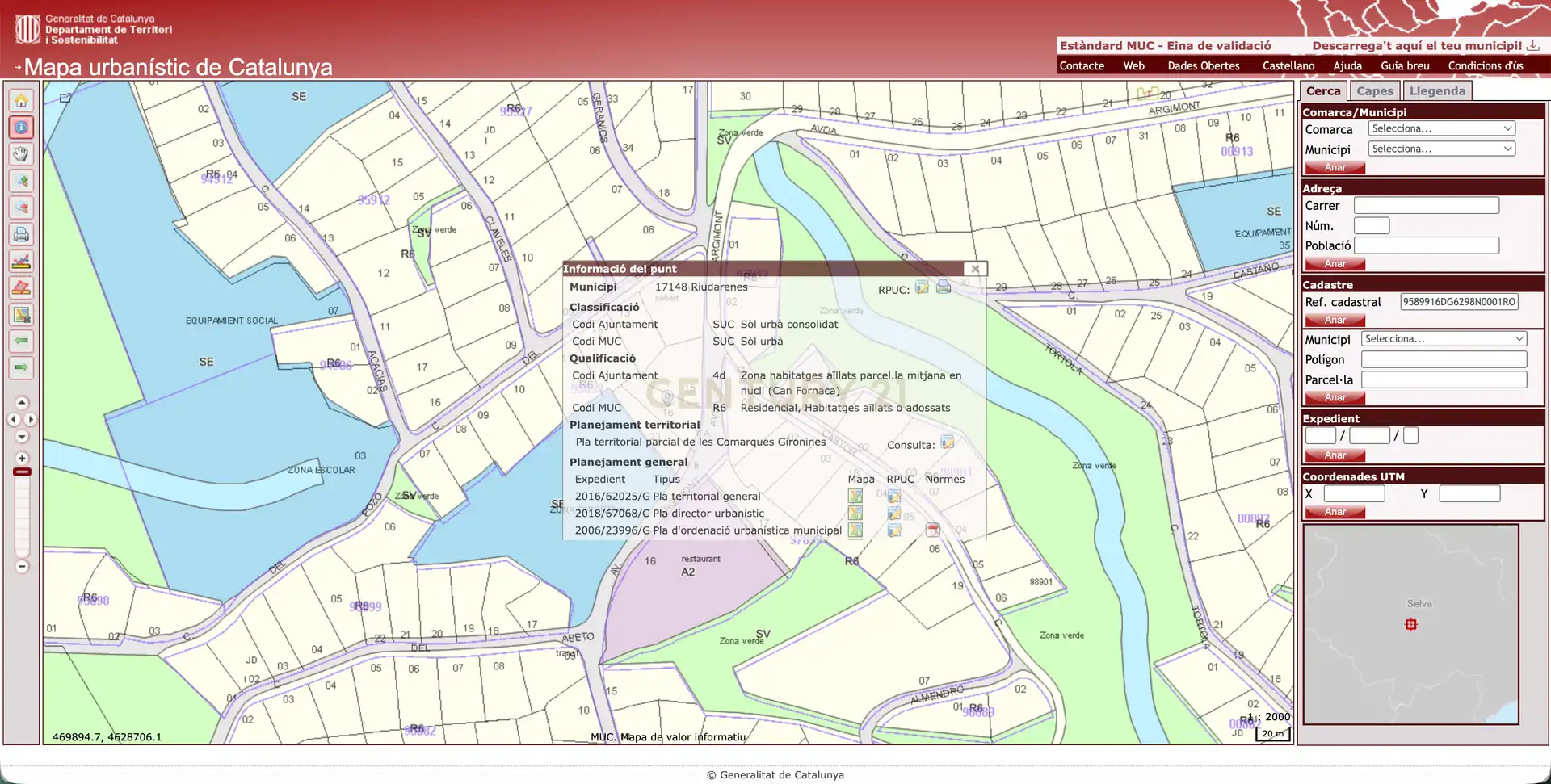Open RPUC icon for Pla director urbanístic
Viewport: 1551px width, 784px height.
(894, 513)
